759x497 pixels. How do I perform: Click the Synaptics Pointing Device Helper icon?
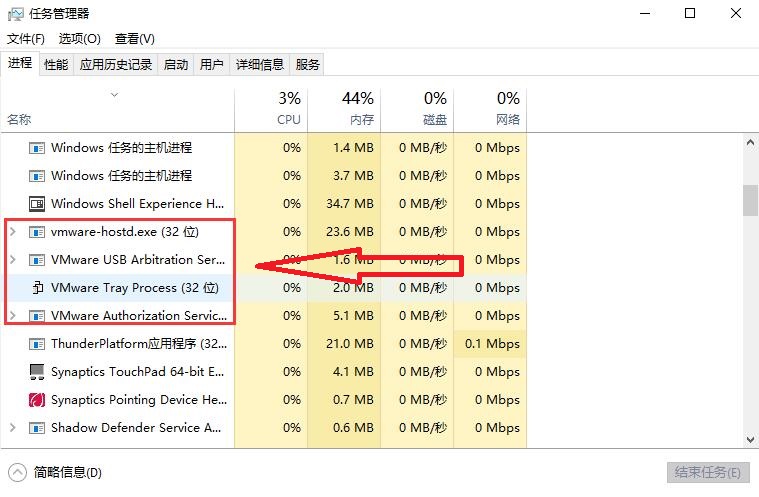(37, 400)
